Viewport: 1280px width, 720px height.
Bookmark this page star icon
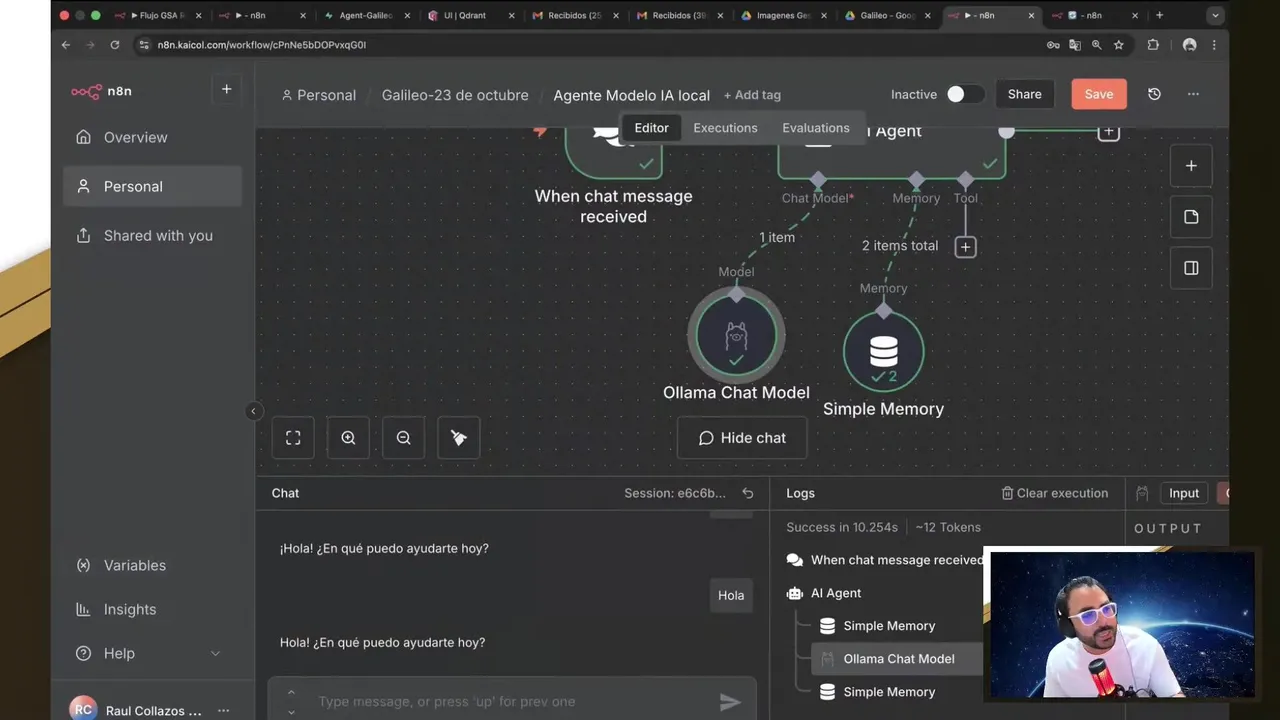click(x=1119, y=45)
